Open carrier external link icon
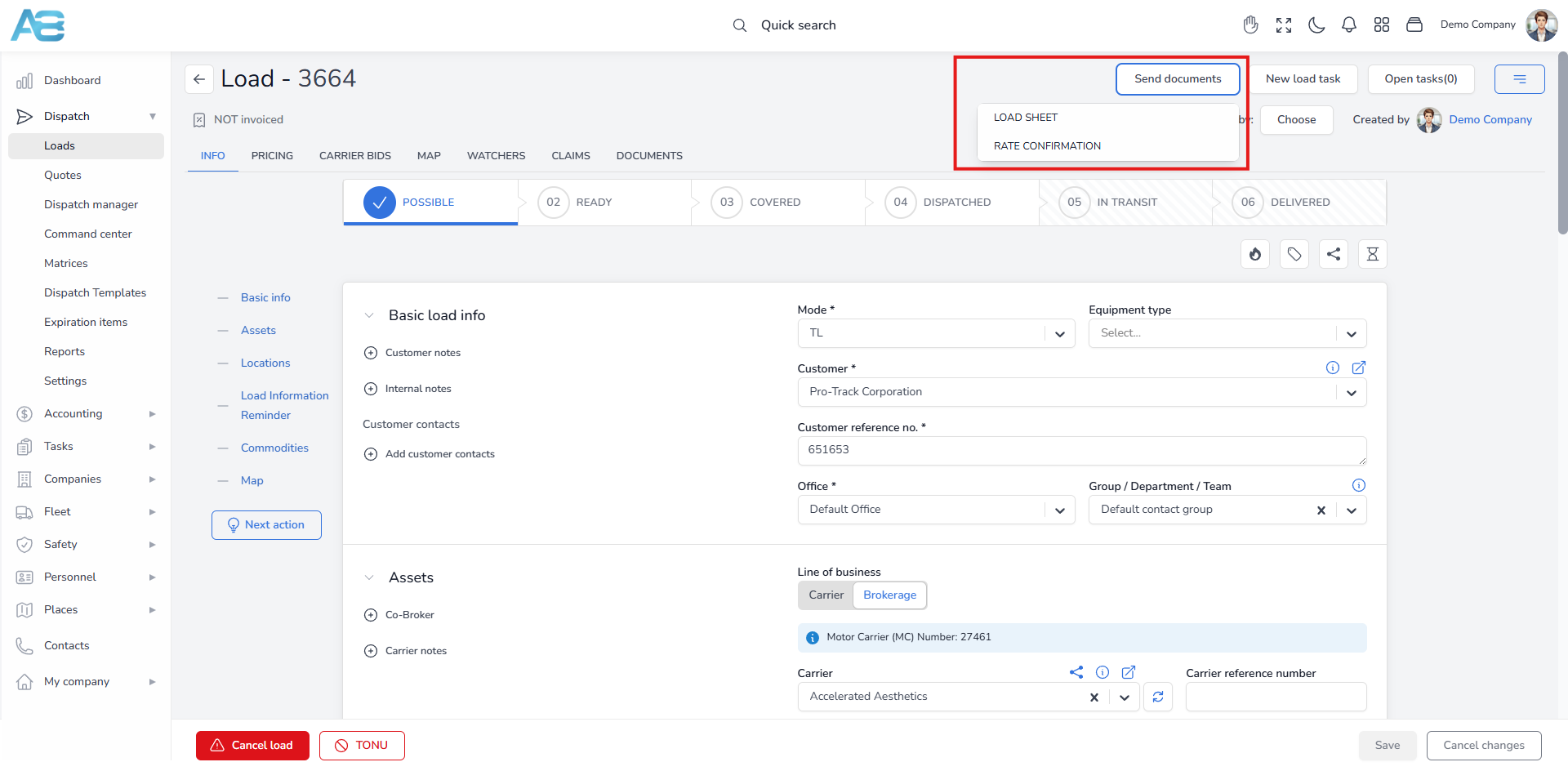Screen dimensions: 1568x771 click(x=1129, y=672)
